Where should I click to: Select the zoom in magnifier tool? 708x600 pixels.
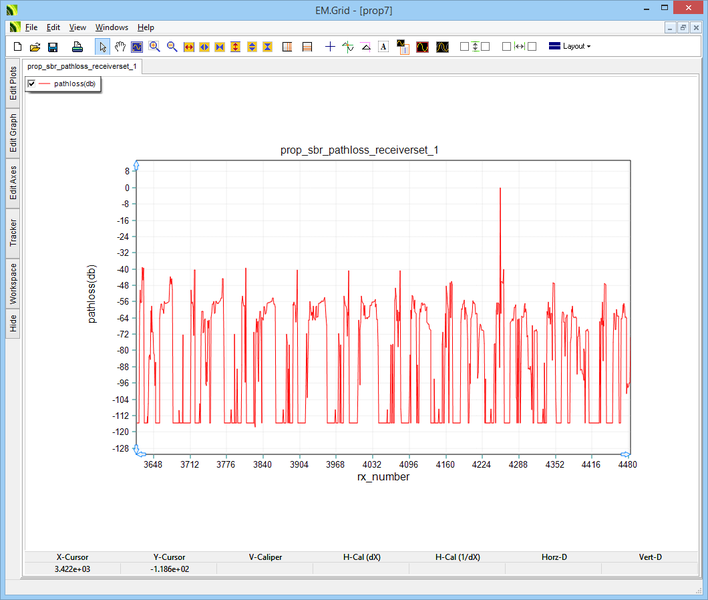click(x=155, y=46)
